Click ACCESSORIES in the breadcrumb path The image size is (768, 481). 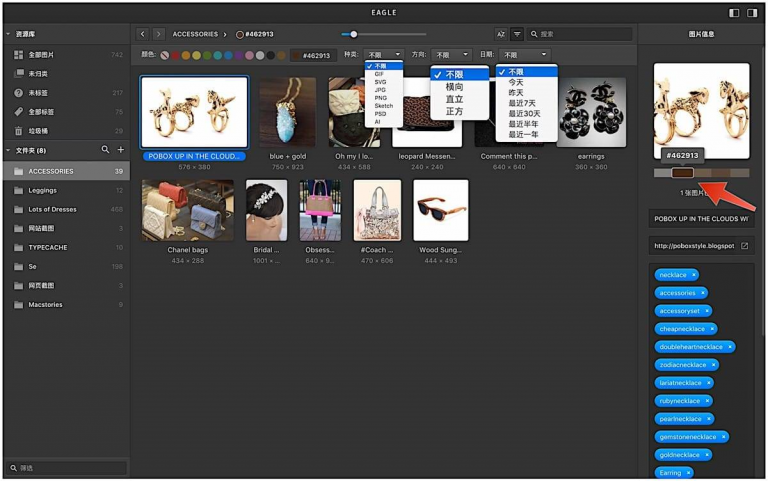click(195, 34)
